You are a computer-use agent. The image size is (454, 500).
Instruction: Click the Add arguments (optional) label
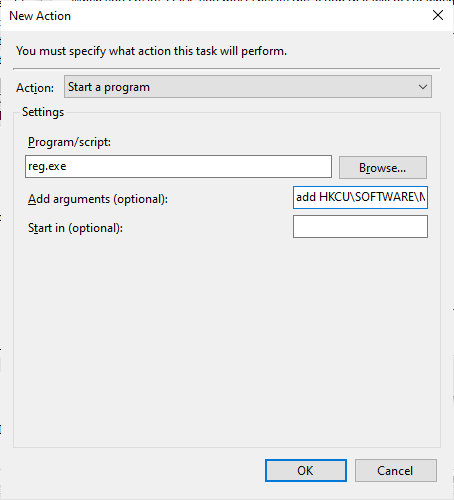(x=98, y=199)
